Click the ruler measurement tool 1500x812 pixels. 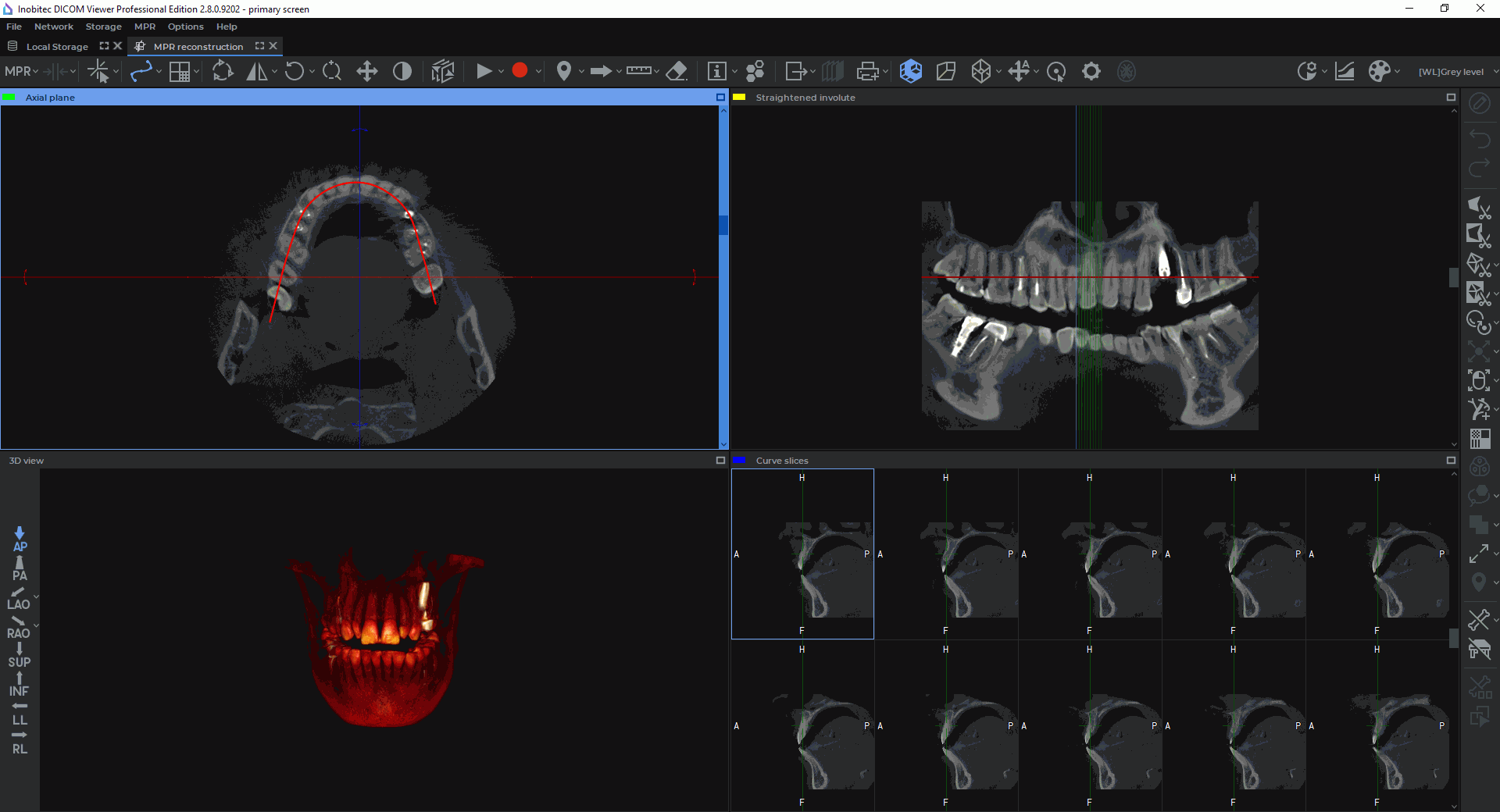[x=638, y=71]
